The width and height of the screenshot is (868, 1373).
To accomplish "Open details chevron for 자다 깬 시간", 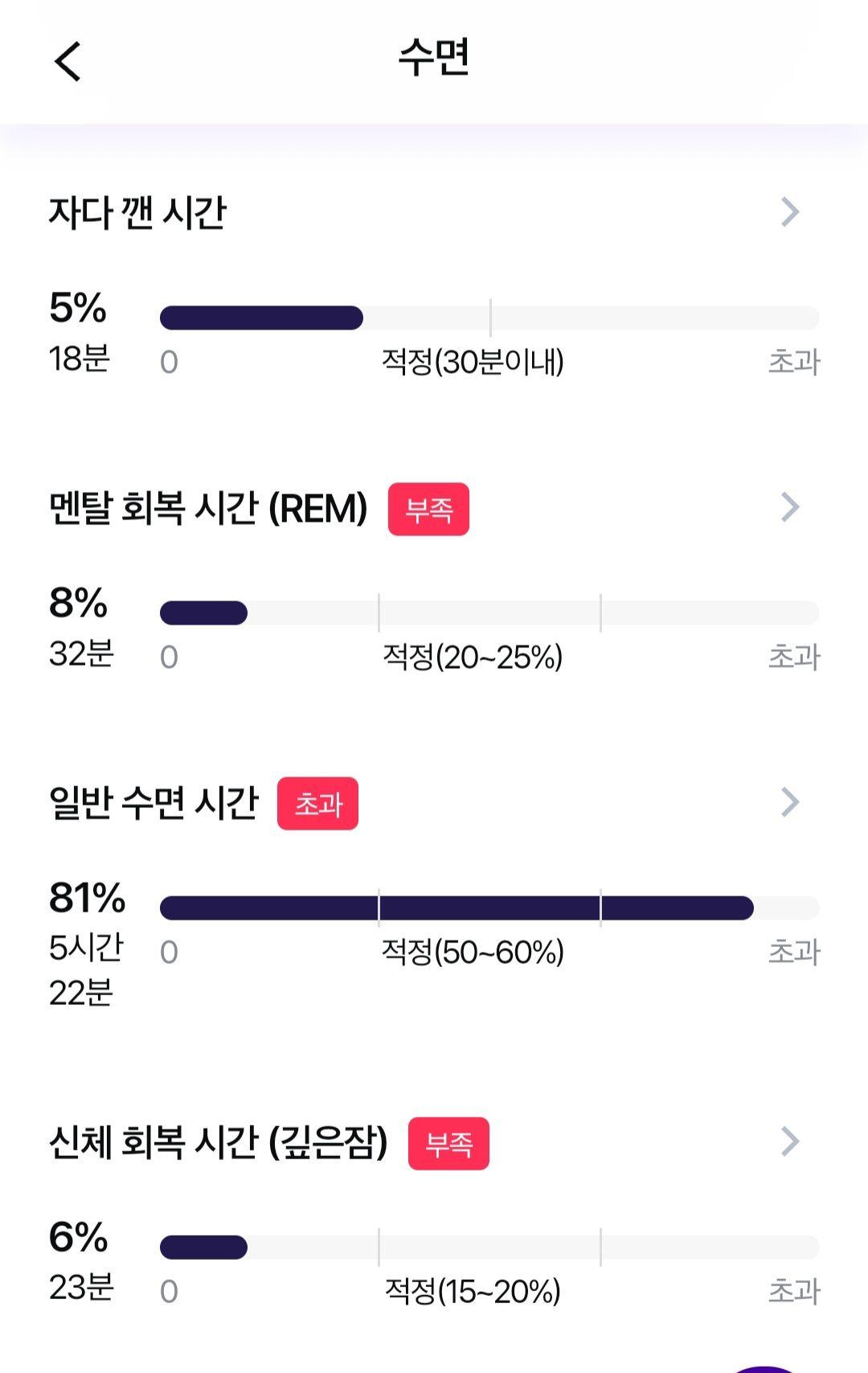I will pyautogui.click(x=790, y=212).
